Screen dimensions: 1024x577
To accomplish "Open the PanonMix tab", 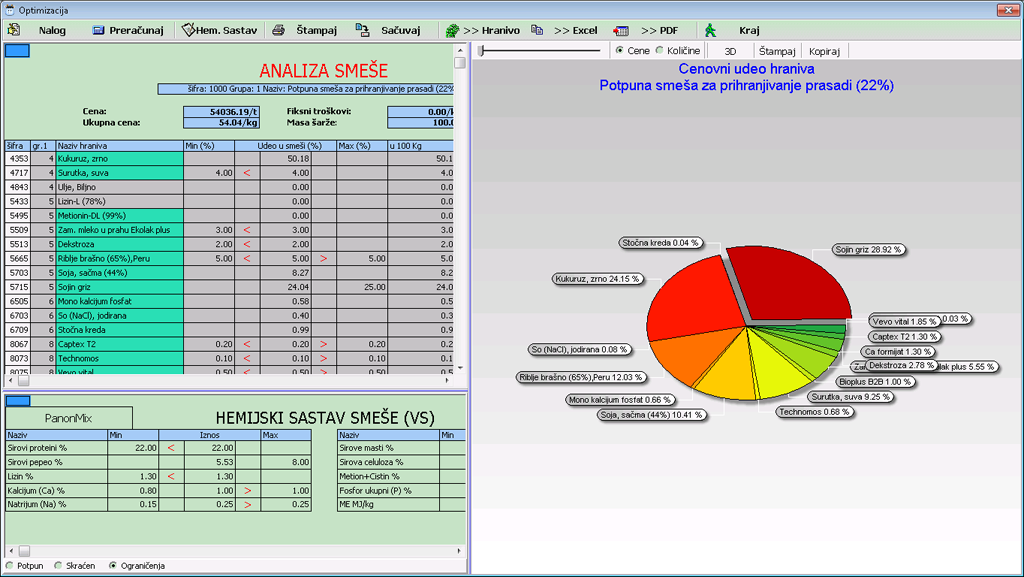I will [x=68, y=417].
